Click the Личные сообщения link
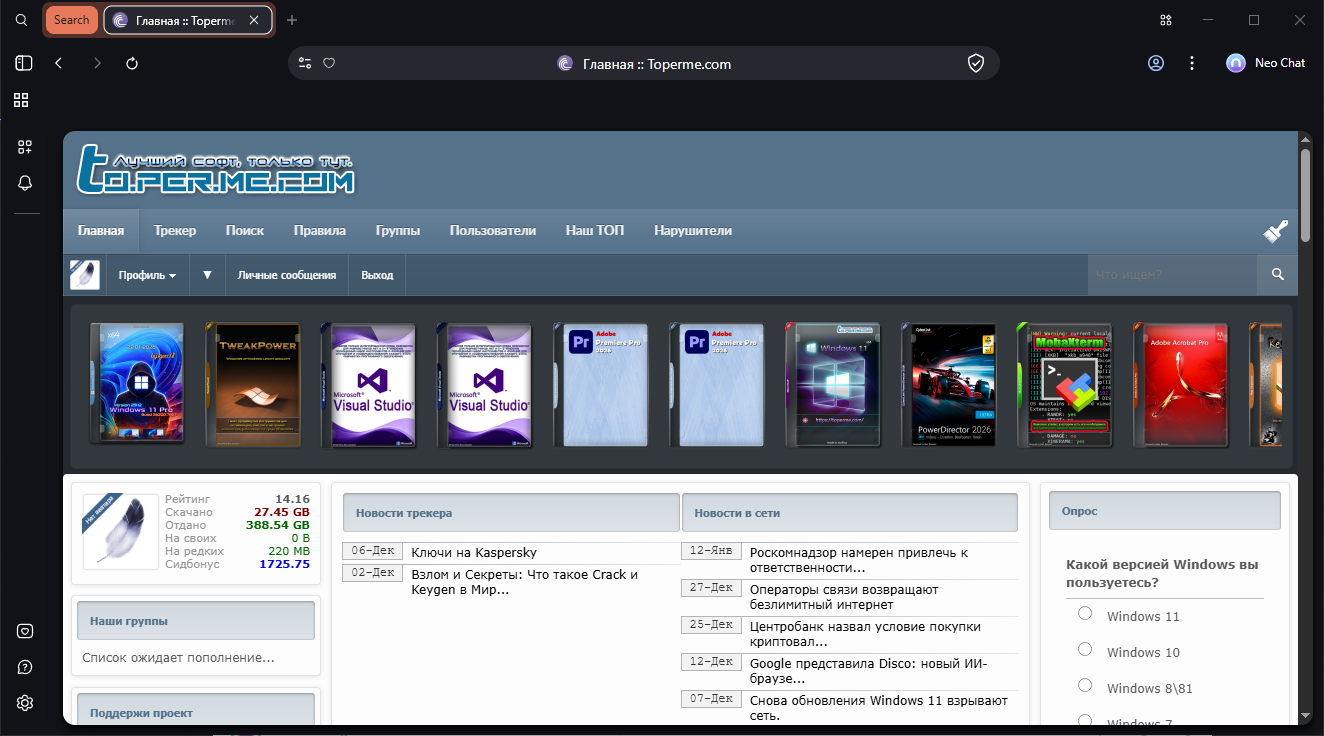Screen dimensions: 1324x736 [287, 275]
